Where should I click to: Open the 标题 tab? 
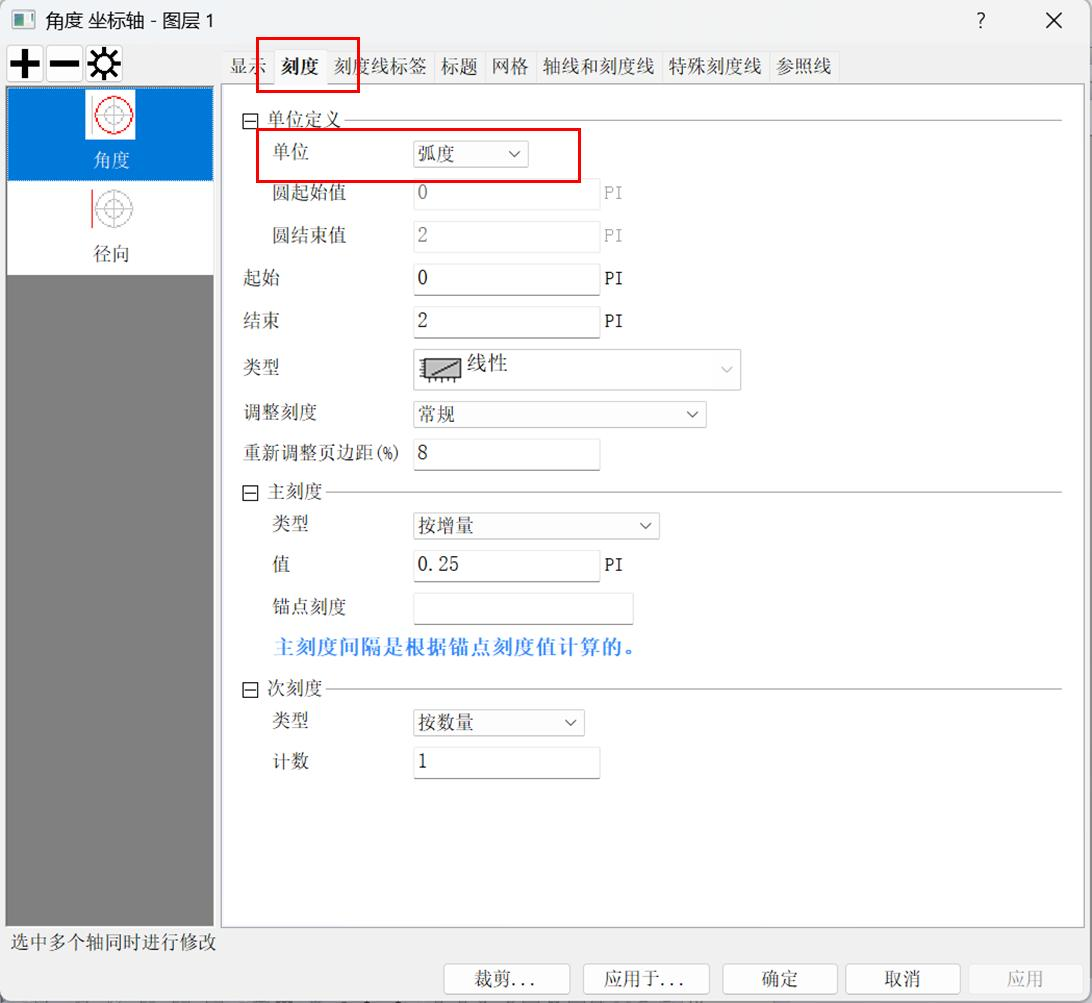pyautogui.click(x=459, y=67)
